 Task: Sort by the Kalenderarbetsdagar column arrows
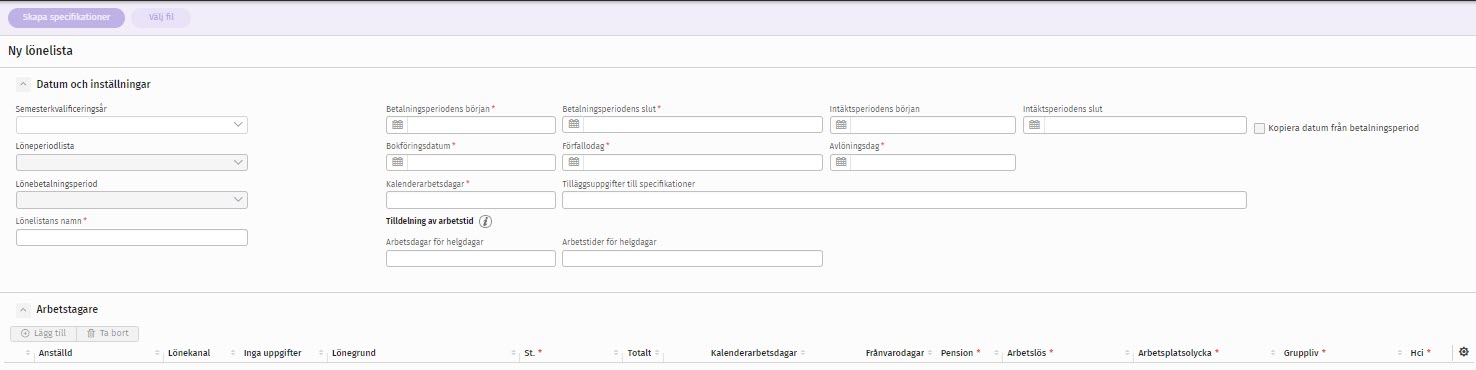pos(804,353)
